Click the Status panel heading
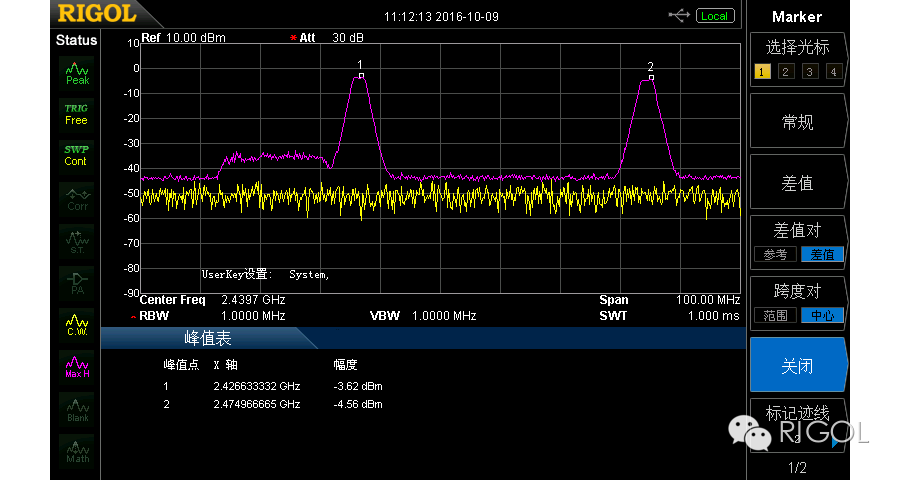The width and height of the screenshot is (900, 480). click(76, 40)
